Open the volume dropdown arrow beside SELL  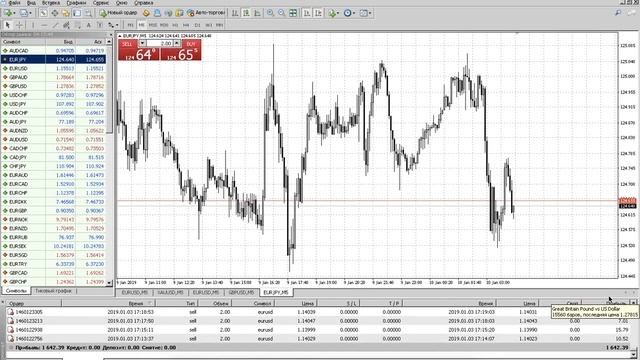(x=142, y=43)
